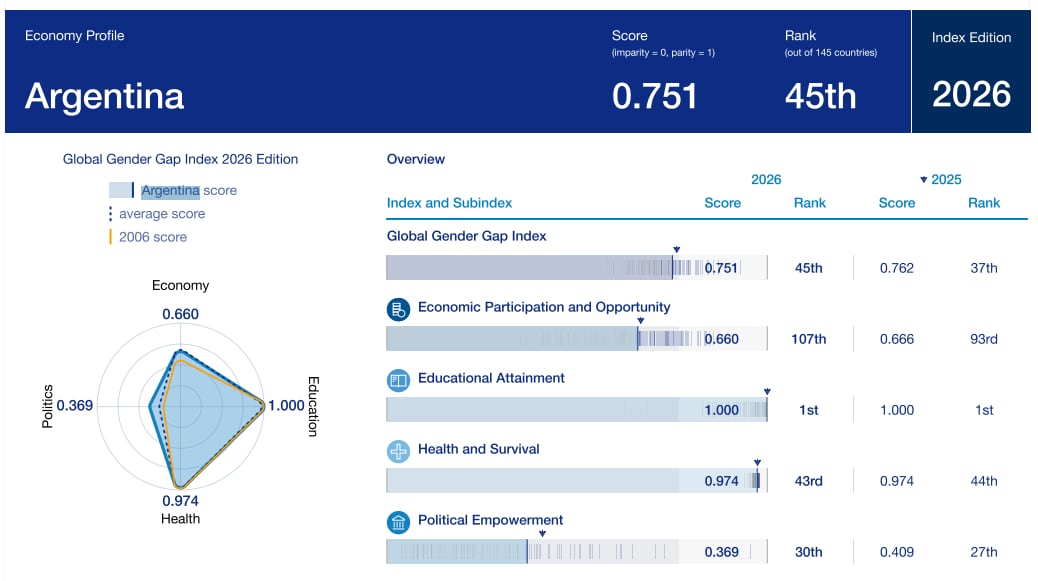Click the Global Gender Gap Index score bar
The height and width of the screenshot is (581, 1038).
[x=577, y=267]
